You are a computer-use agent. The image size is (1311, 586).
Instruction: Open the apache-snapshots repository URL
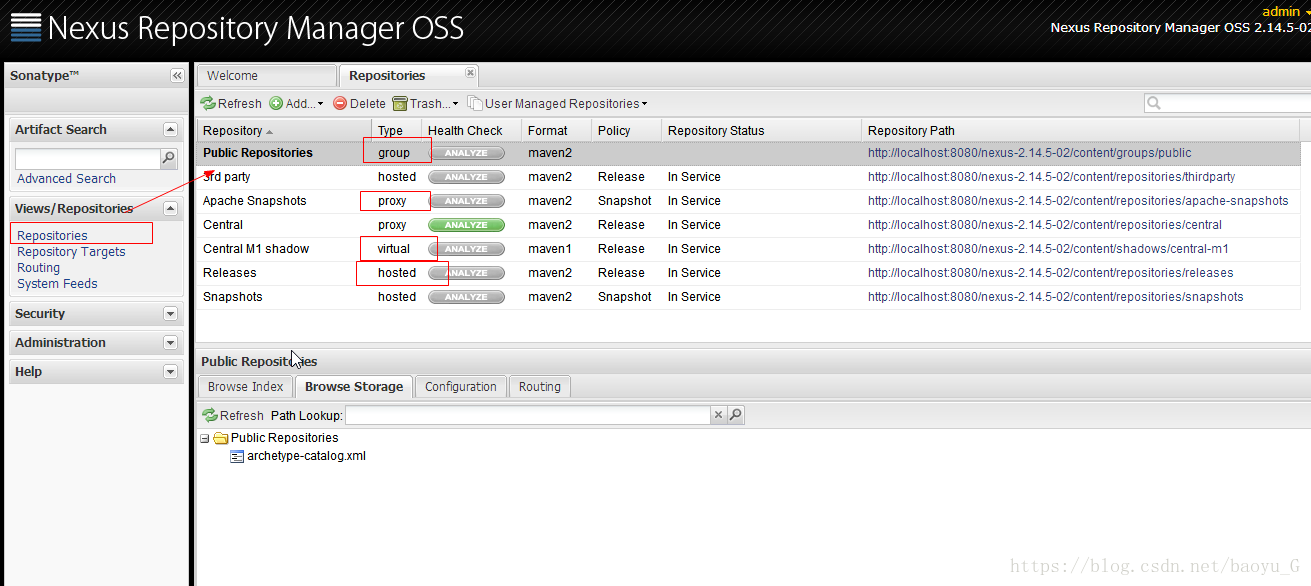1078,201
